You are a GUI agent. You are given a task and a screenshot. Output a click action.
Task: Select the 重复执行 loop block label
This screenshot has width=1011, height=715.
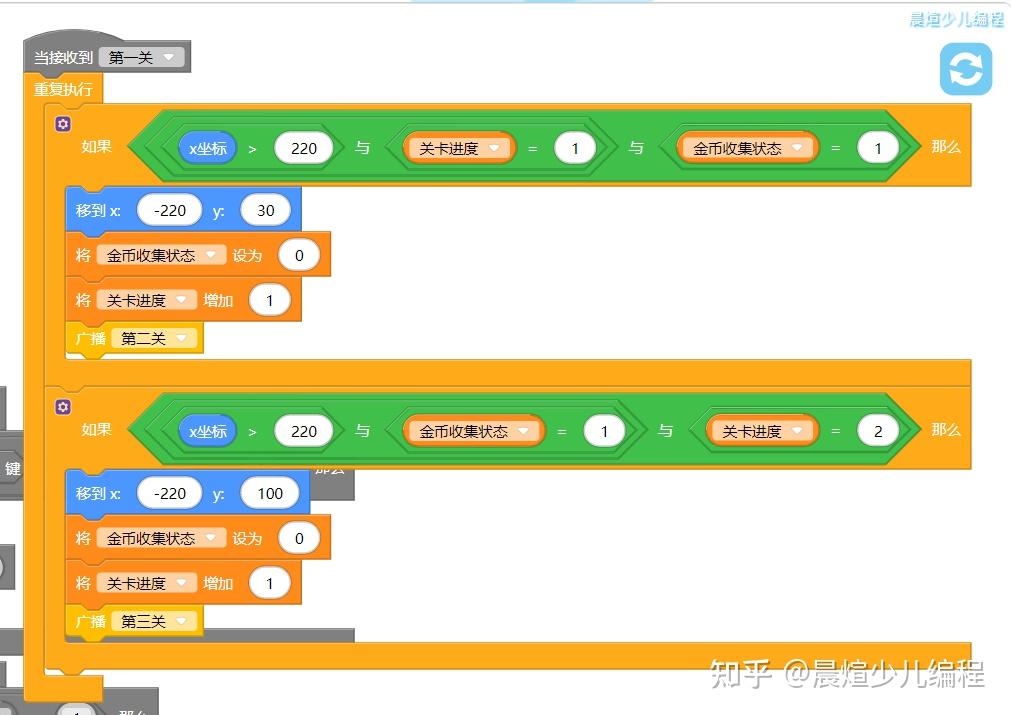coord(63,89)
